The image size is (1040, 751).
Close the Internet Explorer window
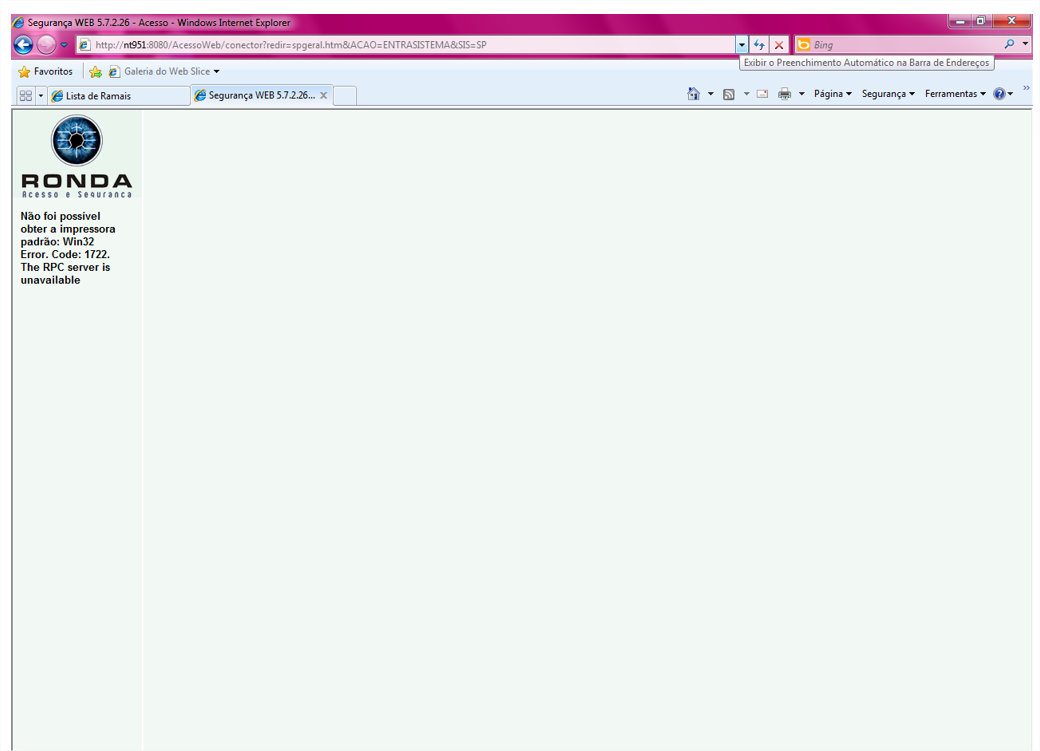[1011, 21]
